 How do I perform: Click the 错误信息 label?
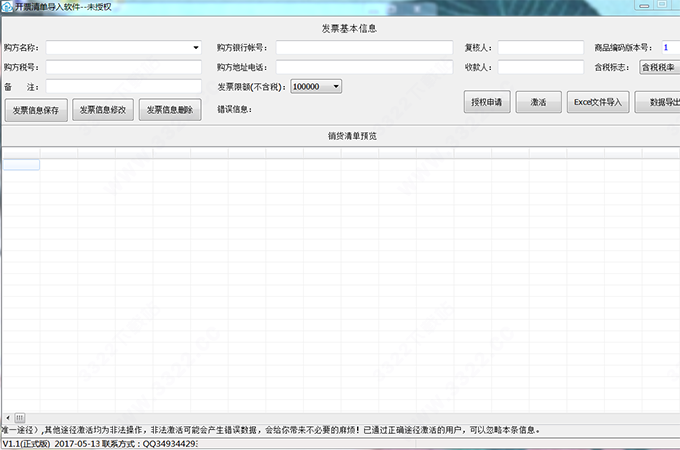click(x=235, y=109)
